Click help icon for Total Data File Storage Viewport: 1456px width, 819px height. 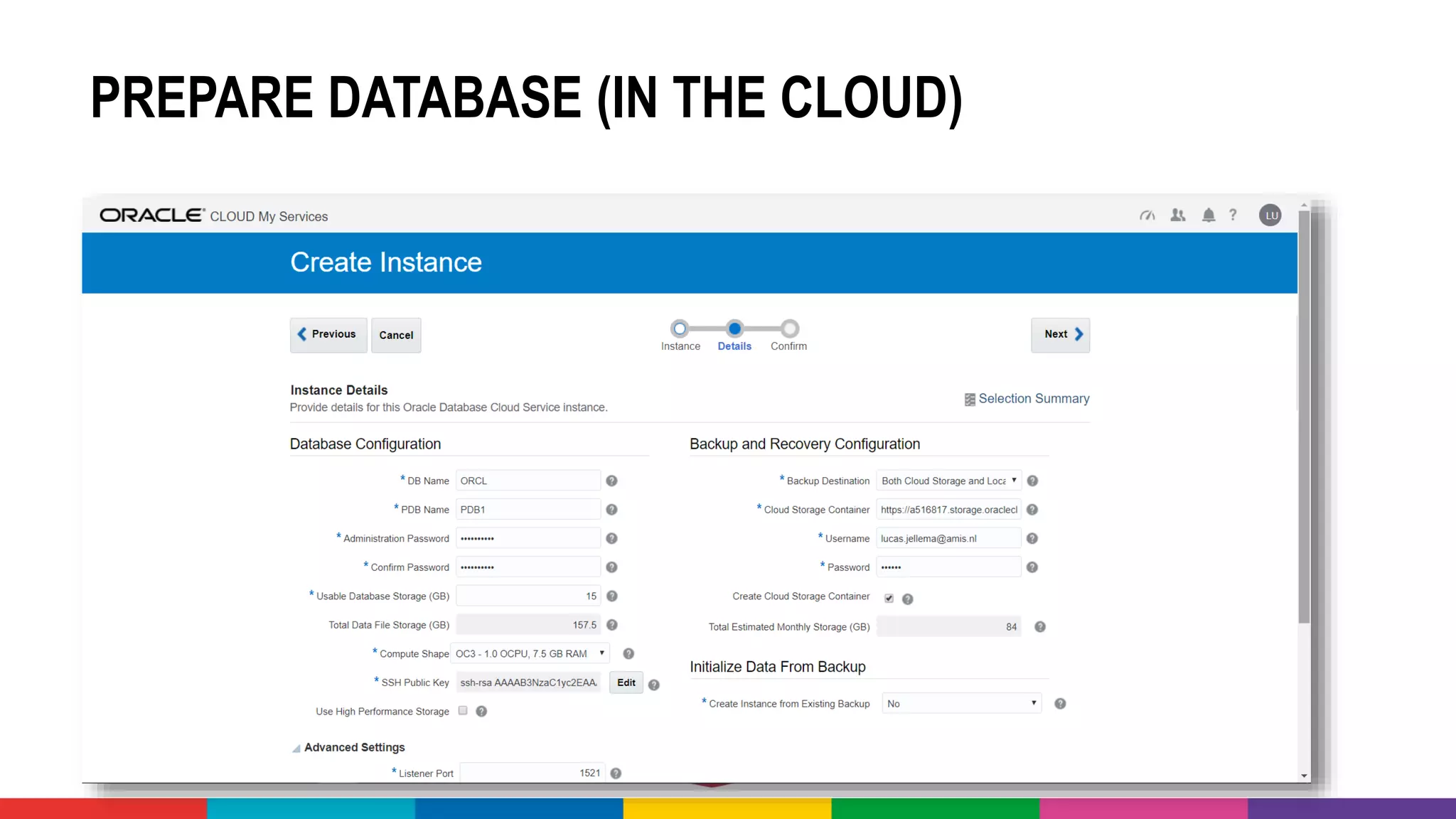612,625
